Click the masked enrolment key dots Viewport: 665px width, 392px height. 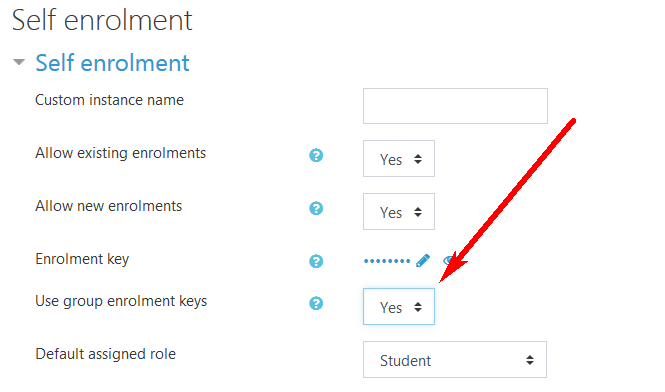pos(387,261)
